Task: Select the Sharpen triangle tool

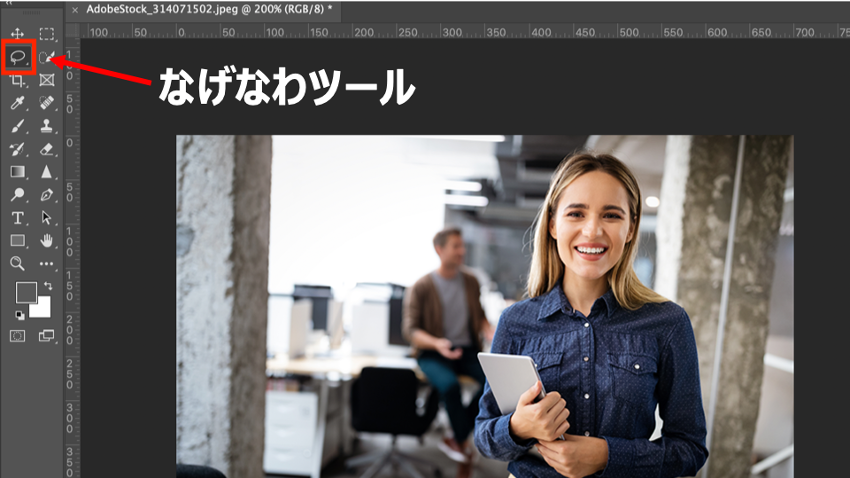Action: point(47,172)
